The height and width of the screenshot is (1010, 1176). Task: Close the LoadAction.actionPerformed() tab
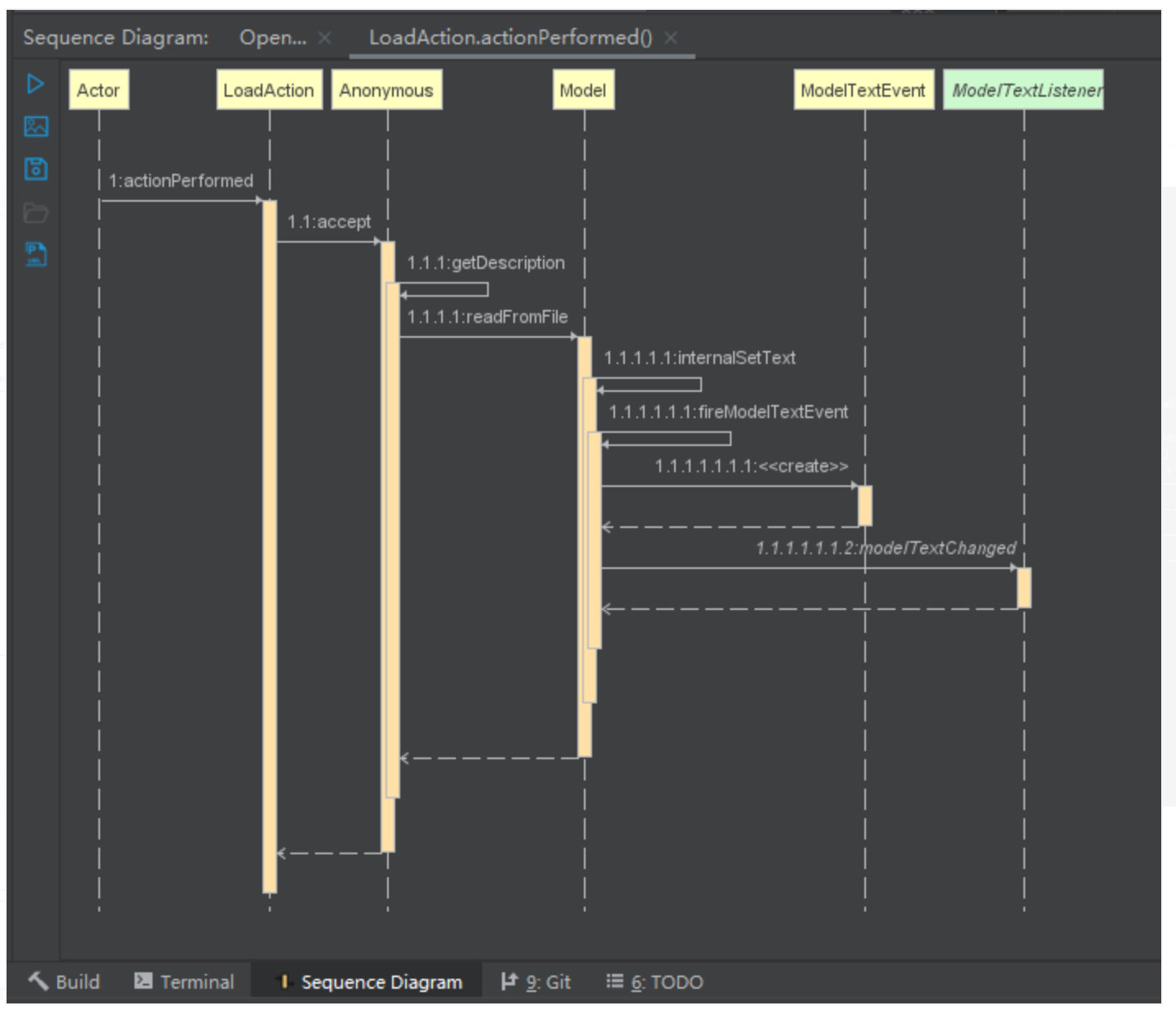[671, 38]
